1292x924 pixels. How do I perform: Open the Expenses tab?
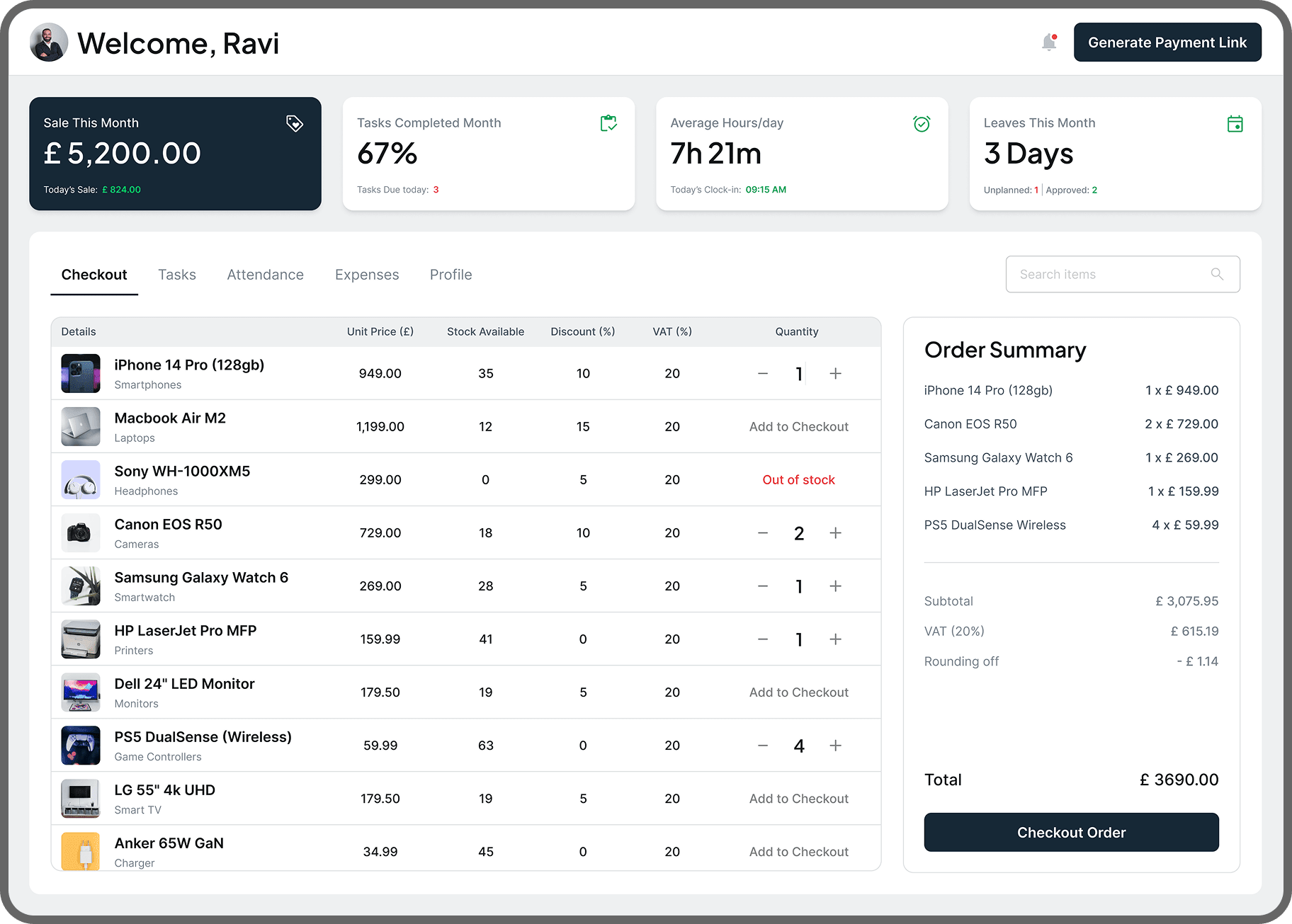point(366,275)
